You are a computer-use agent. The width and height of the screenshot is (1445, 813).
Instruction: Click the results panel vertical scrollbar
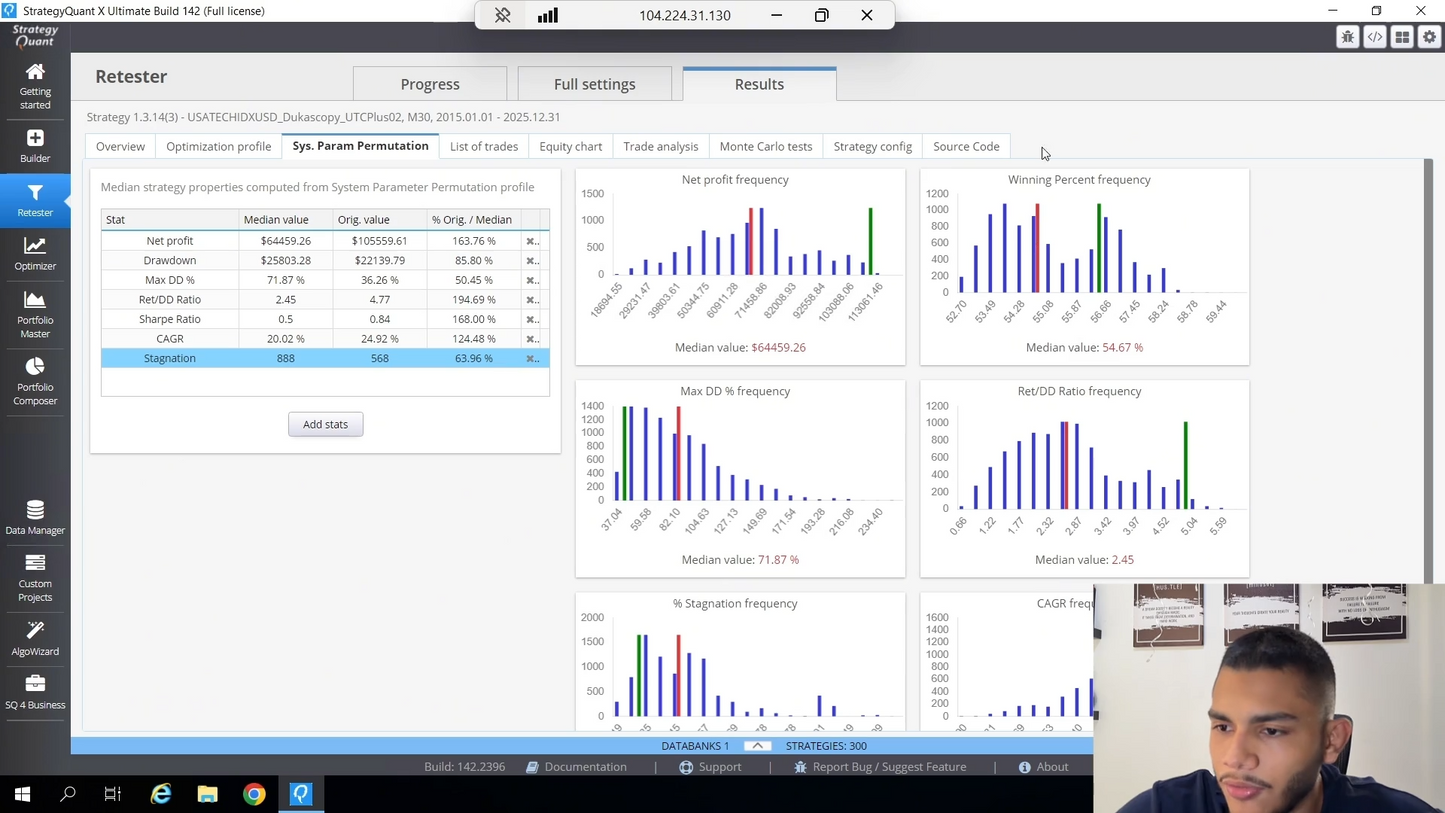click(x=1428, y=370)
